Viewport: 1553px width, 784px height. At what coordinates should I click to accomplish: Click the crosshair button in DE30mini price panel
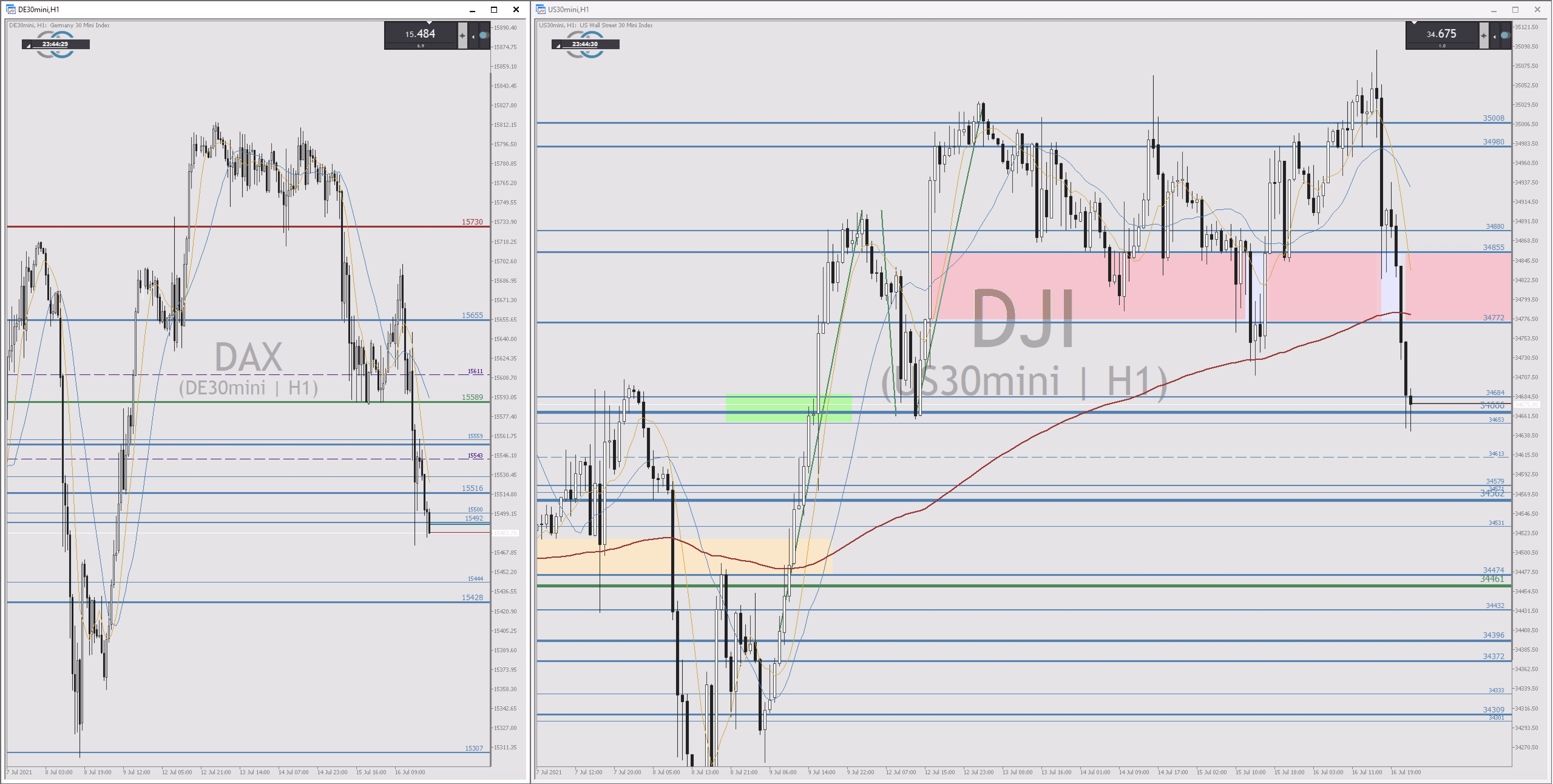(462, 35)
